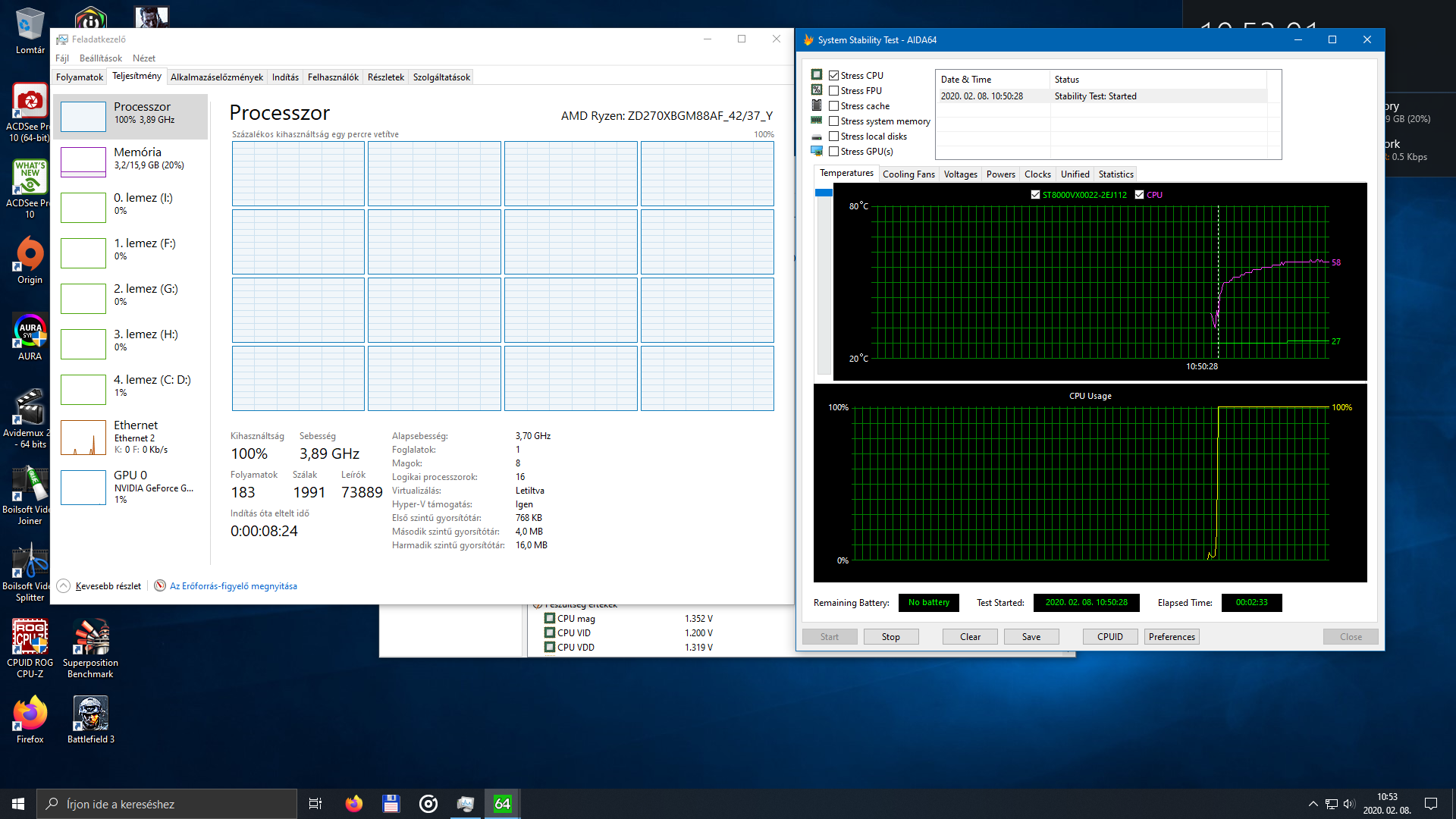This screenshot has width=1456, height=819.
Task: Click the volume tray icon
Action: tap(1348, 804)
